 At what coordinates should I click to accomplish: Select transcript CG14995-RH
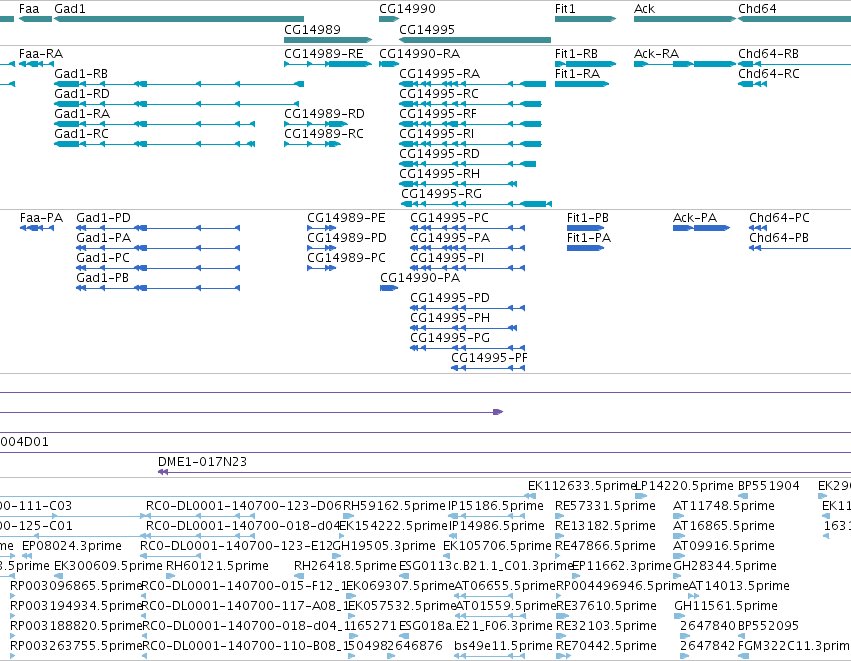coord(458,185)
